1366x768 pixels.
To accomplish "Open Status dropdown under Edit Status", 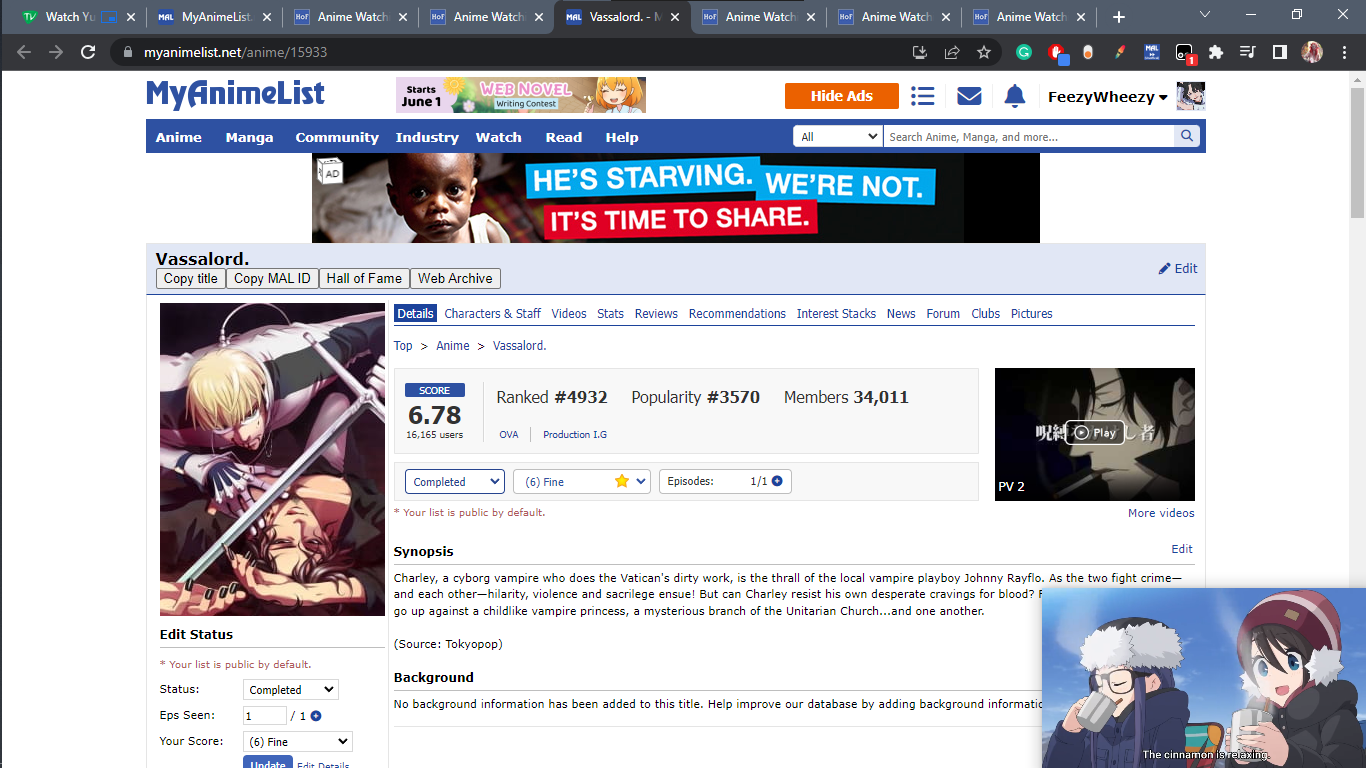I will coord(291,690).
